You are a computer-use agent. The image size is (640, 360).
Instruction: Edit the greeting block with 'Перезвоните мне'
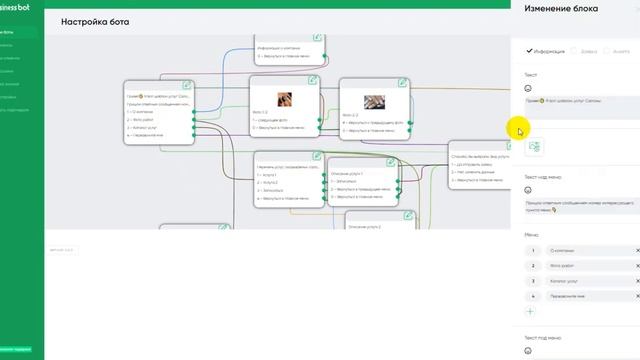click(187, 85)
